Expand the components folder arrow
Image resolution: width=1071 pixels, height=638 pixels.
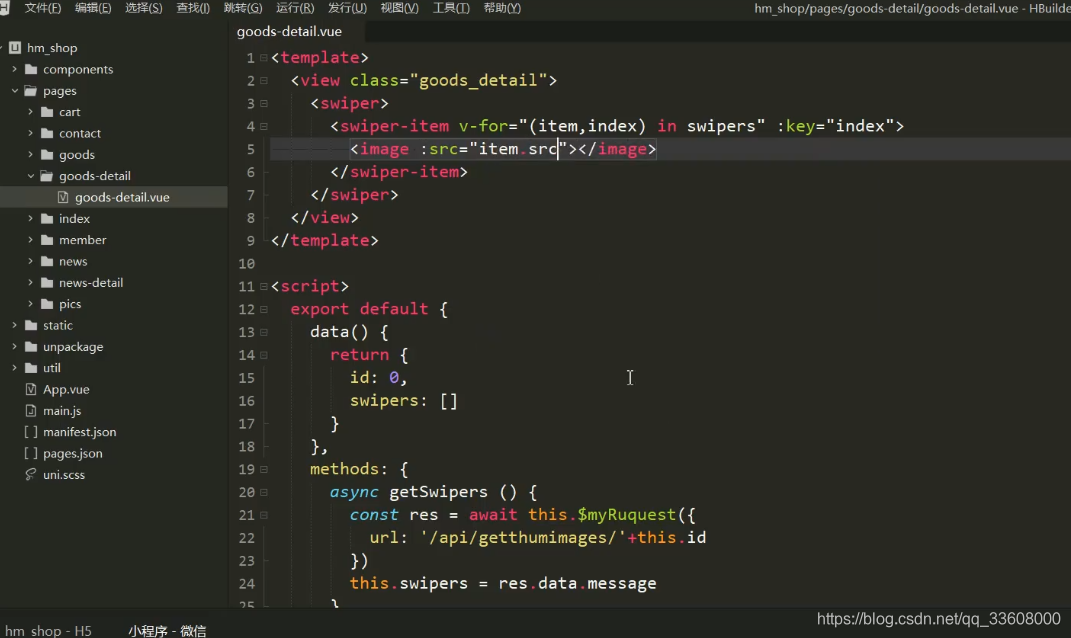[14, 69]
